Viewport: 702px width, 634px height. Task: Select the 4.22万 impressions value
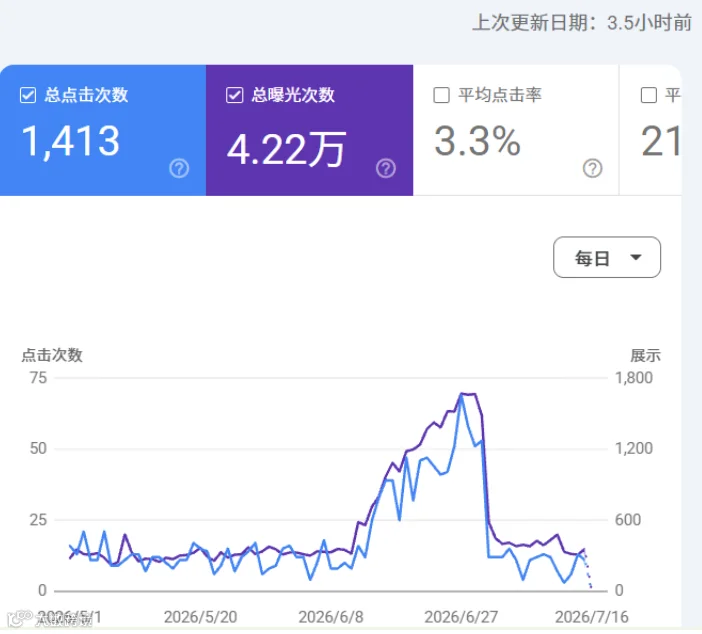click(287, 150)
